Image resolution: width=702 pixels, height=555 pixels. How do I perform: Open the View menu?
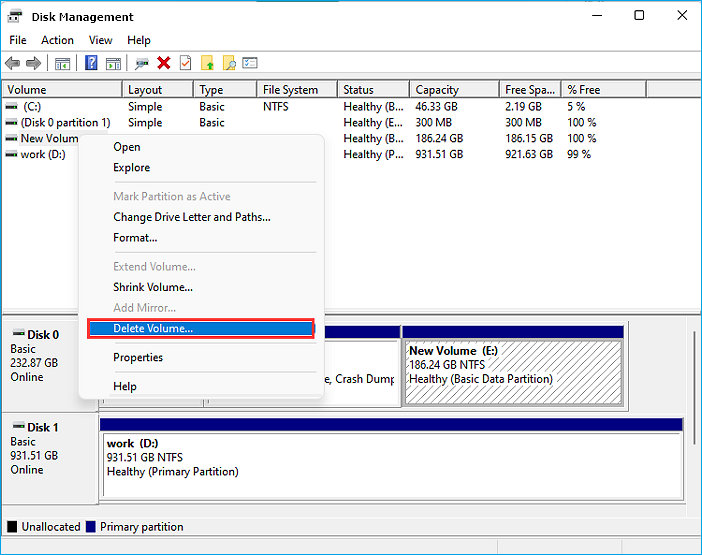100,40
